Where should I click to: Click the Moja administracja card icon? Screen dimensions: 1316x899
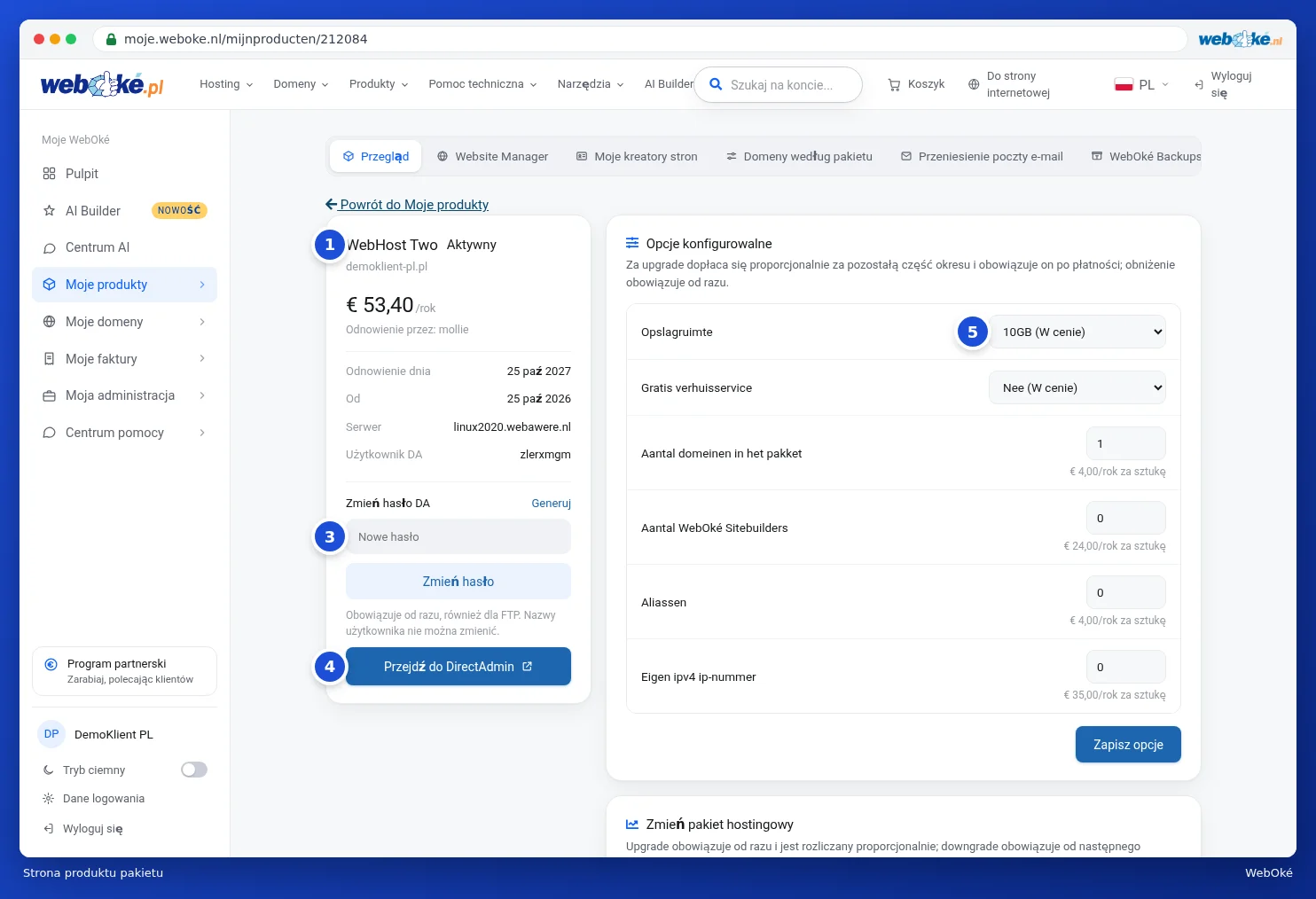(x=49, y=395)
